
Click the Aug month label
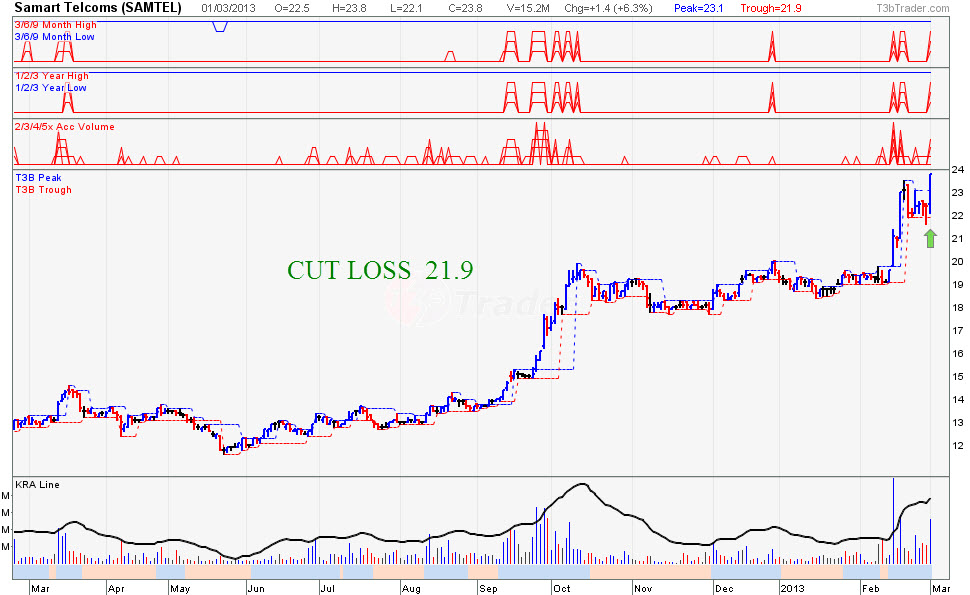pyautogui.click(x=411, y=588)
